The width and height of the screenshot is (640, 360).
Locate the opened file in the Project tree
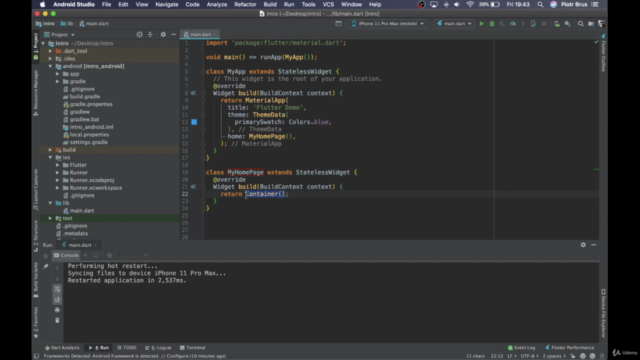pyautogui.click(x=140, y=35)
